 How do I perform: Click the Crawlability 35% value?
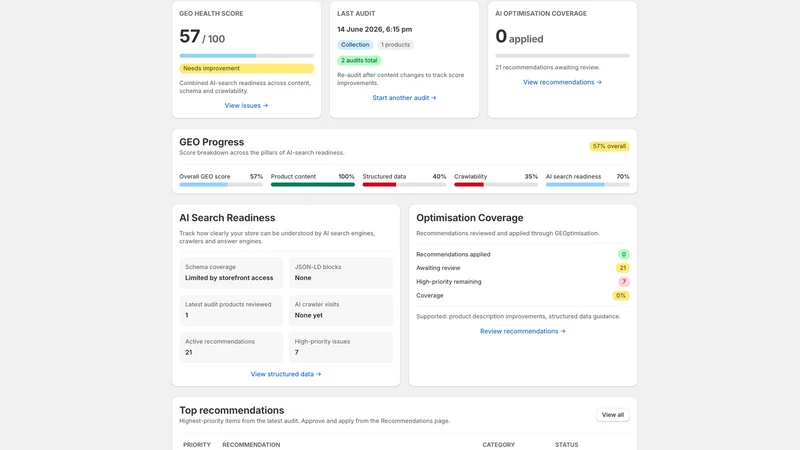531,177
